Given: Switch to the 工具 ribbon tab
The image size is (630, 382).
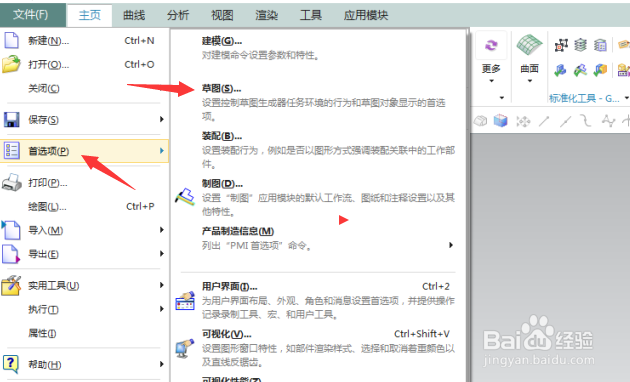Looking at the screenshot, I should click(x=311, y=15).
